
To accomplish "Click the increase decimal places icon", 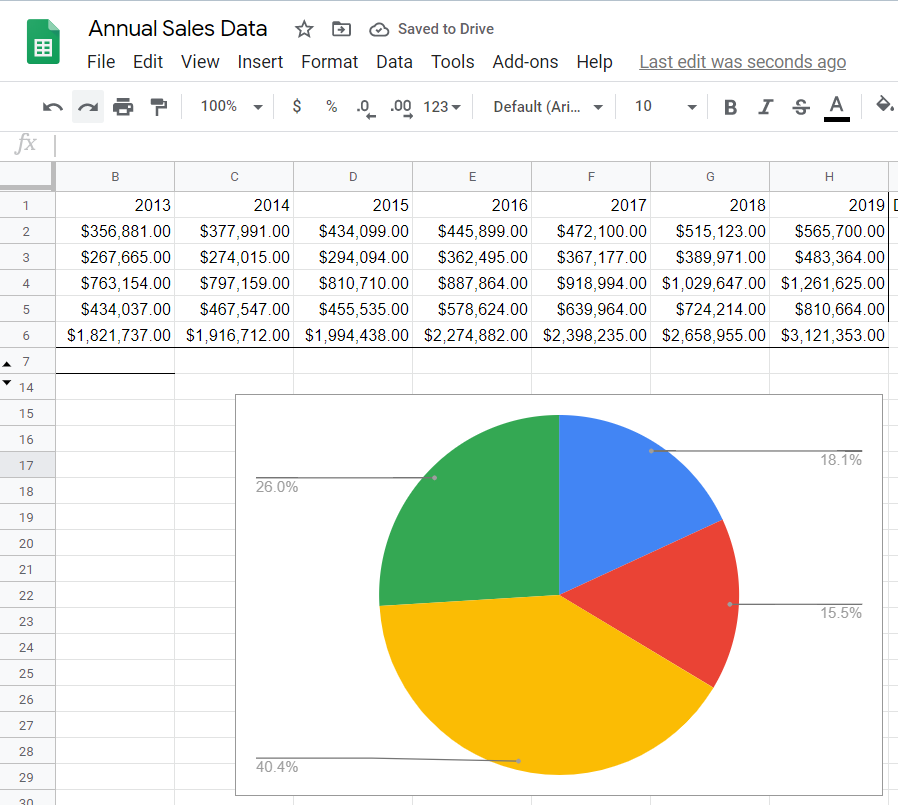I will click(401, 106).
